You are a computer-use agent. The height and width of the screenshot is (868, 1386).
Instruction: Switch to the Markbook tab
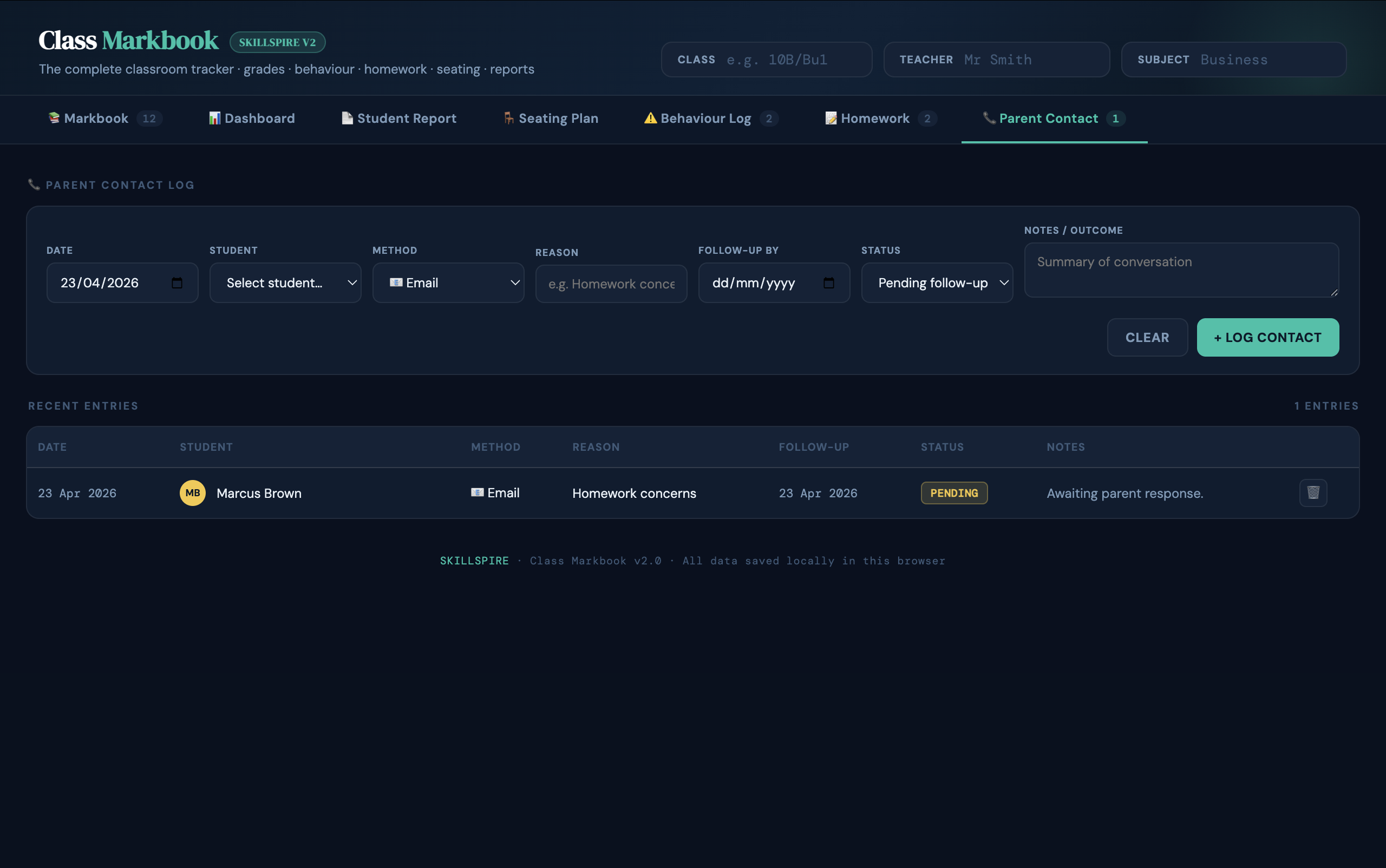96,119
